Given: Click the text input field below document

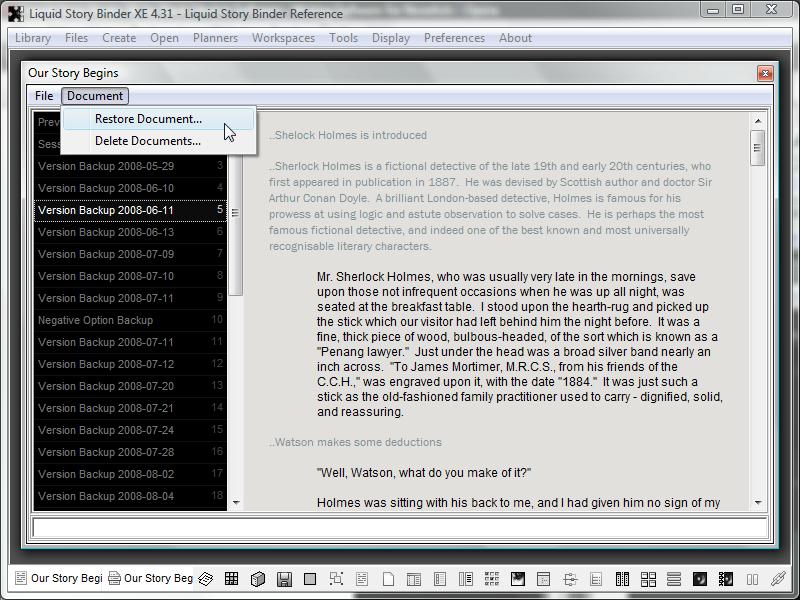Looking at the screenshot, I should point(400,528).
